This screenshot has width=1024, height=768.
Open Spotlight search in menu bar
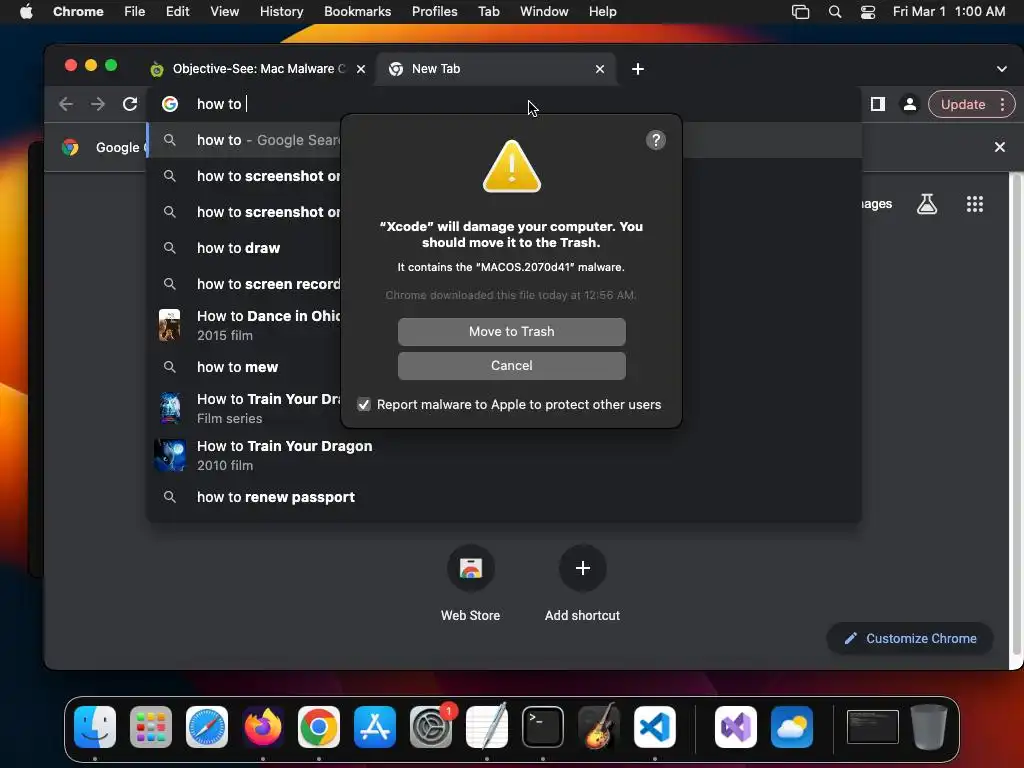(x=834, y=11)
